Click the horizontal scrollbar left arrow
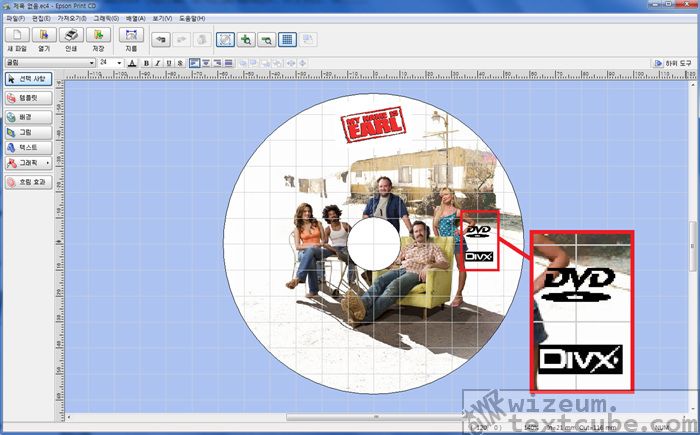The height and width of the screenshot is (435, 700). [68, 417]
